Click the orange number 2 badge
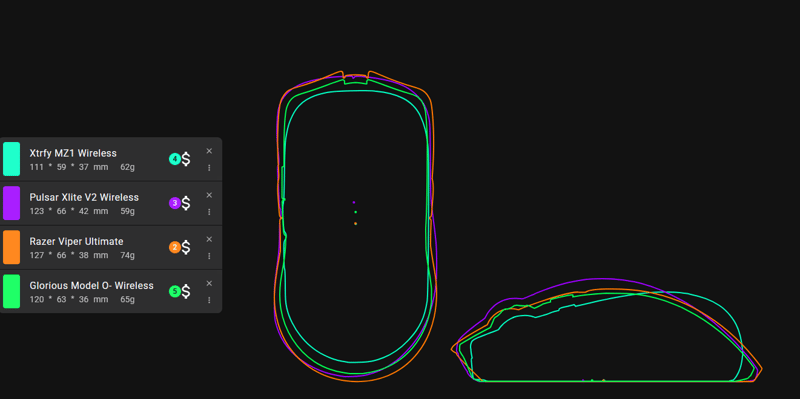 [x=174, y=247]
